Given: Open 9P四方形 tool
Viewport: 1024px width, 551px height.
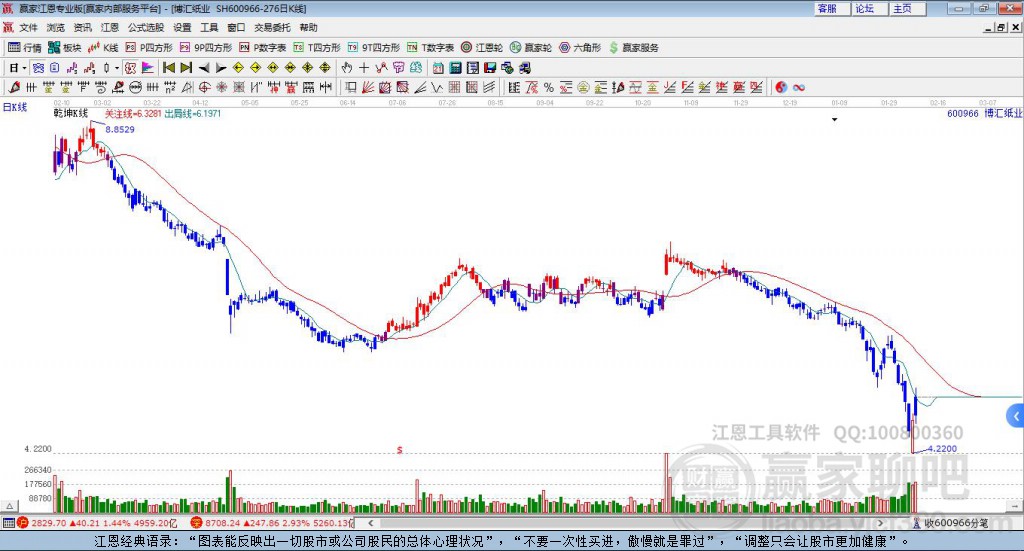Looking at the screenshot, I should click(206, 48).
